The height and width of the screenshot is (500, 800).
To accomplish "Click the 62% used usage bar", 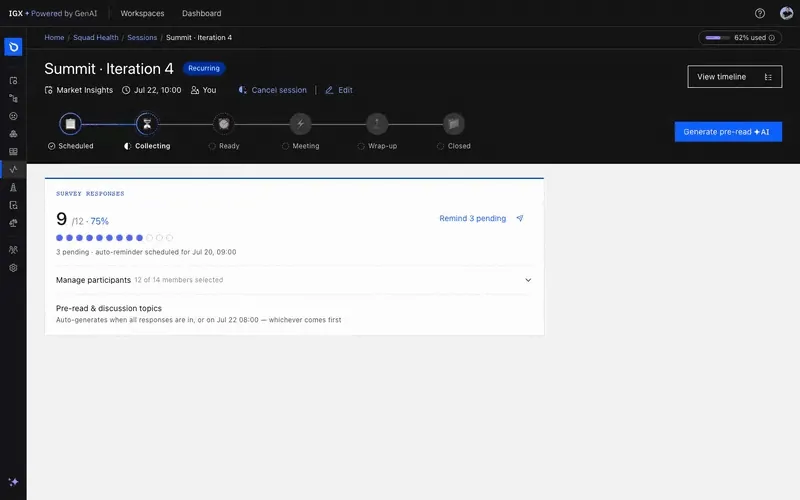I will 717,38.
